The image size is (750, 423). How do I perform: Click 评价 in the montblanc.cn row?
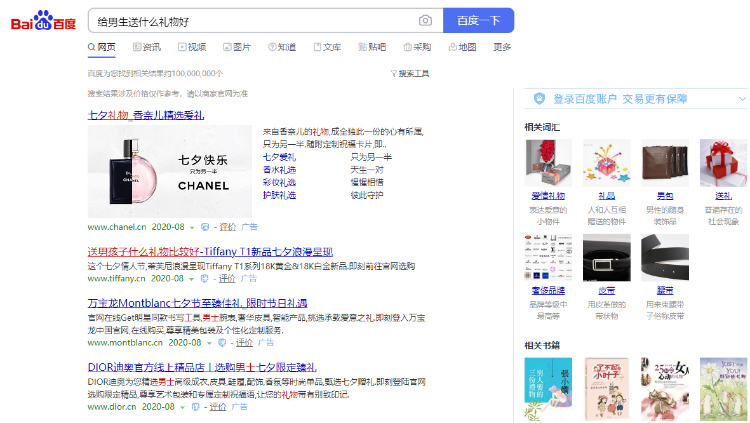pos(244,343)
